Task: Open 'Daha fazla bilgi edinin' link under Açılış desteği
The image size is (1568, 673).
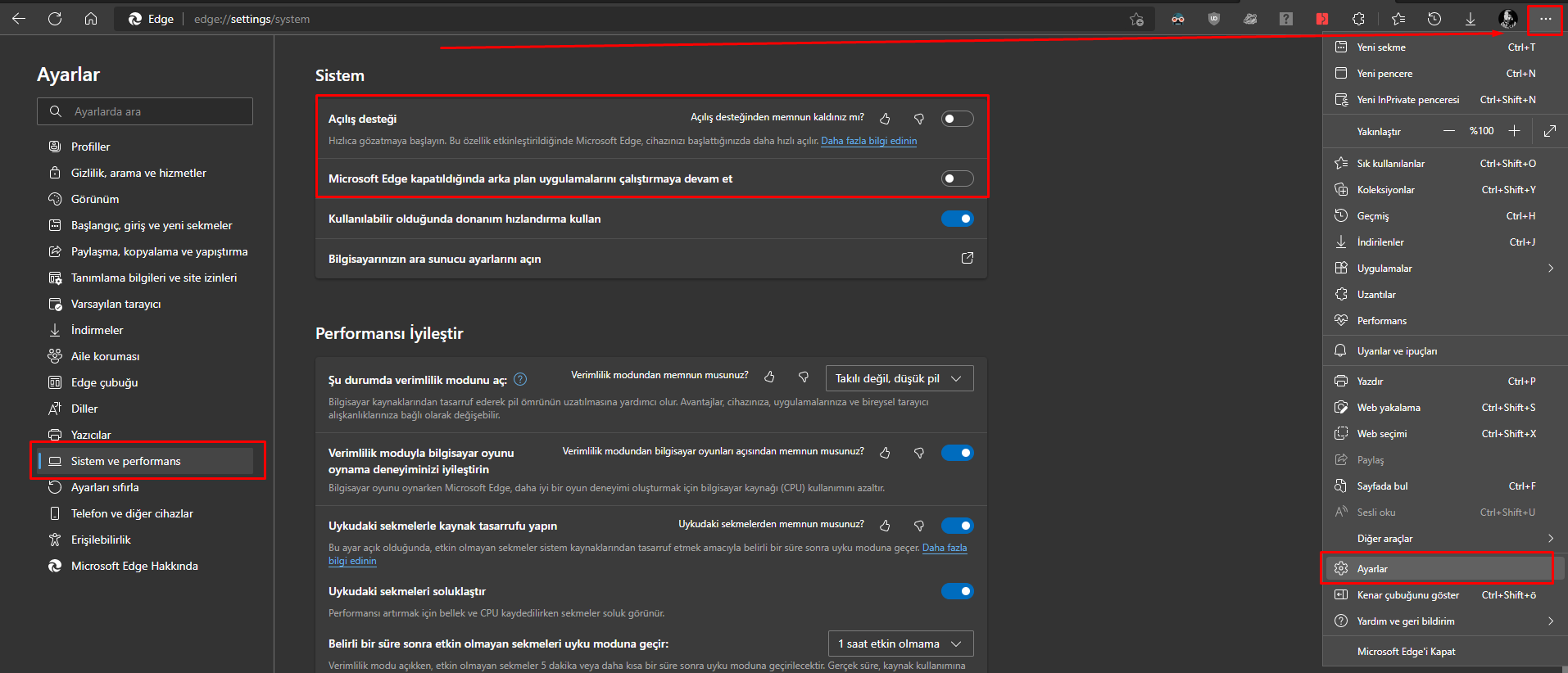Action: tap(868, 141)
